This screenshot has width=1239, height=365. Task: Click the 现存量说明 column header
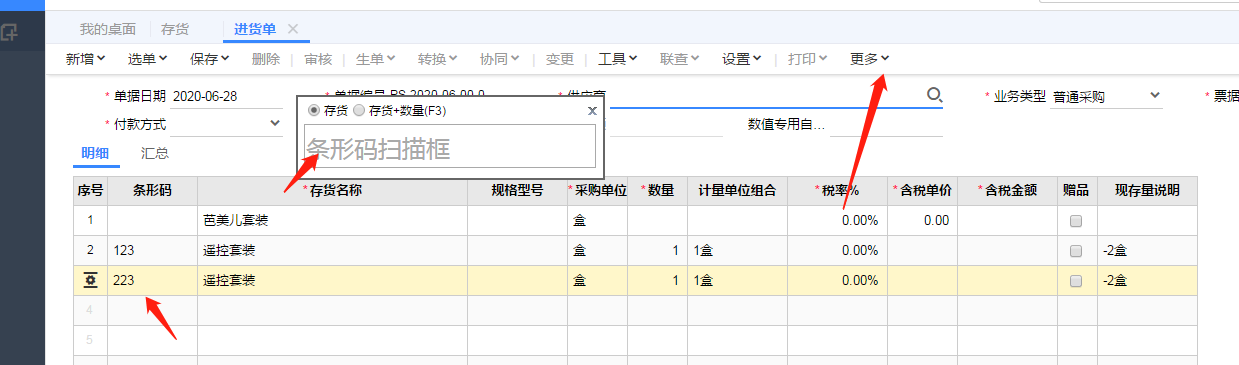(x=1147, y=190)
